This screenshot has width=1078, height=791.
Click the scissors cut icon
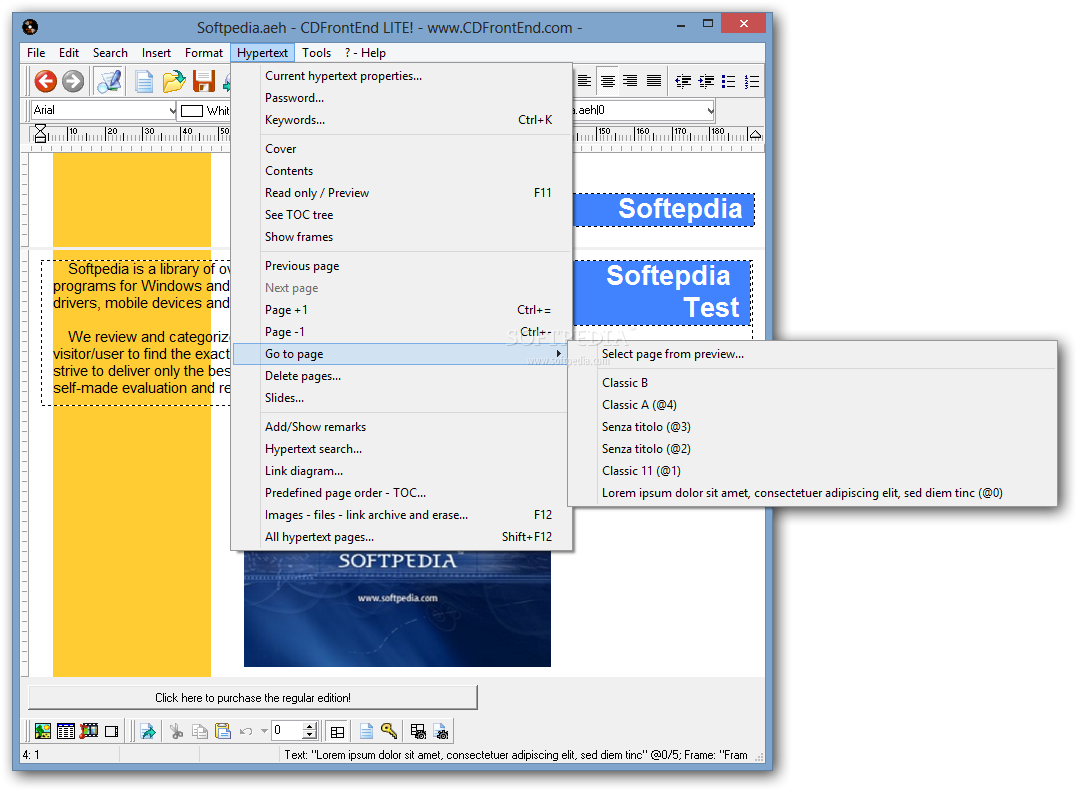pyautogui.click(x=177, y=731)
